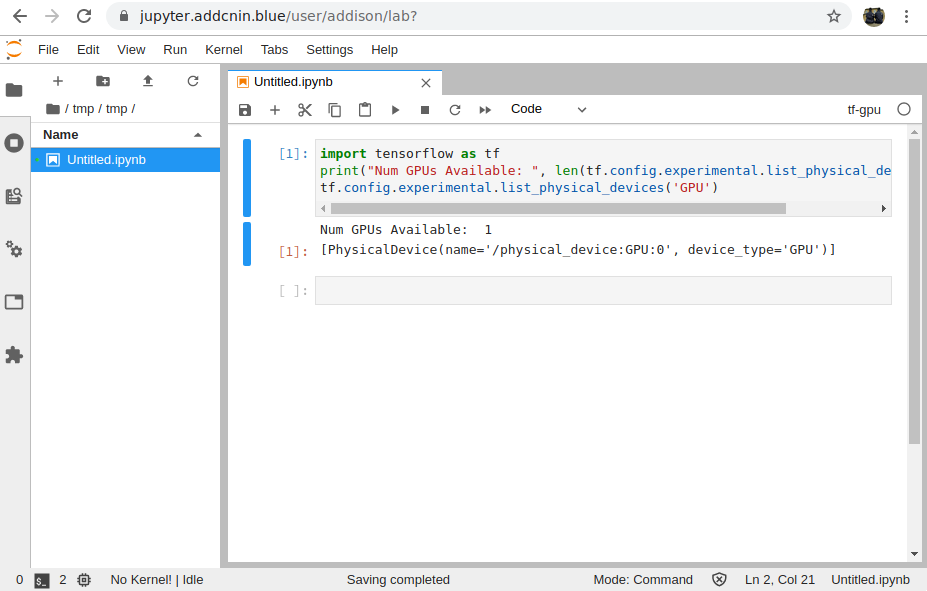Open the Edit menu
927x591 pixels.
click(88, 50)
